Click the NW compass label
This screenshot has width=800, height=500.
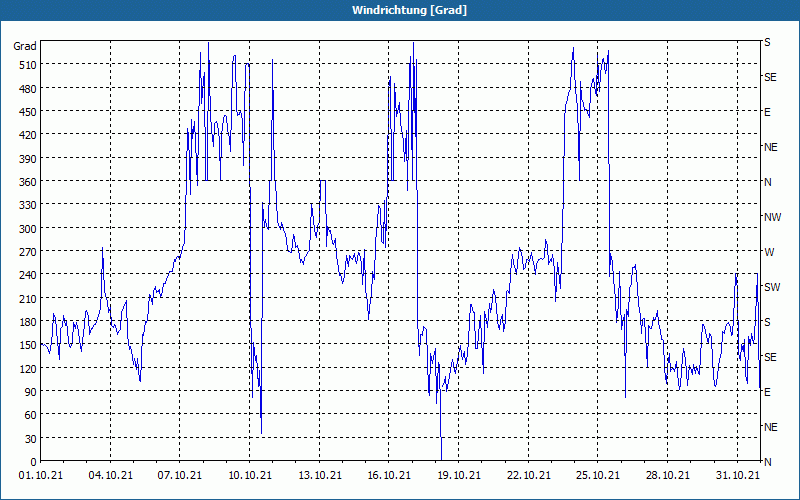(x=772, y=217)
